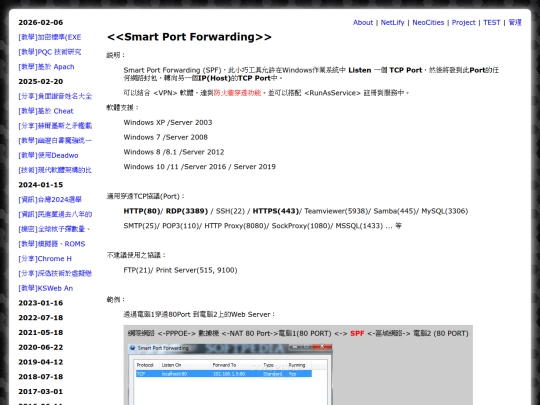540x405 pixels.
Task: Expand the 2020-06-22 date group
Action: 41,347
